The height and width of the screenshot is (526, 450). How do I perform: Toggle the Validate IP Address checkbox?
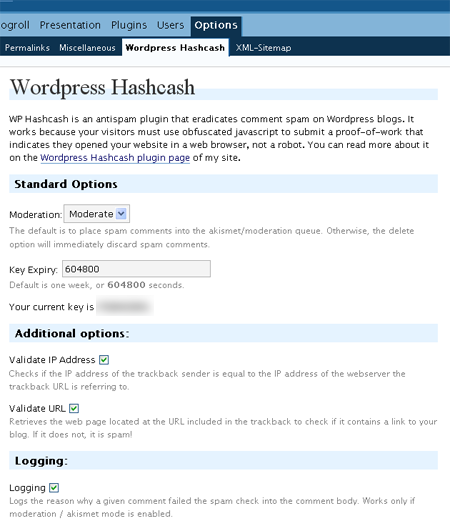(x=104, y=360)
